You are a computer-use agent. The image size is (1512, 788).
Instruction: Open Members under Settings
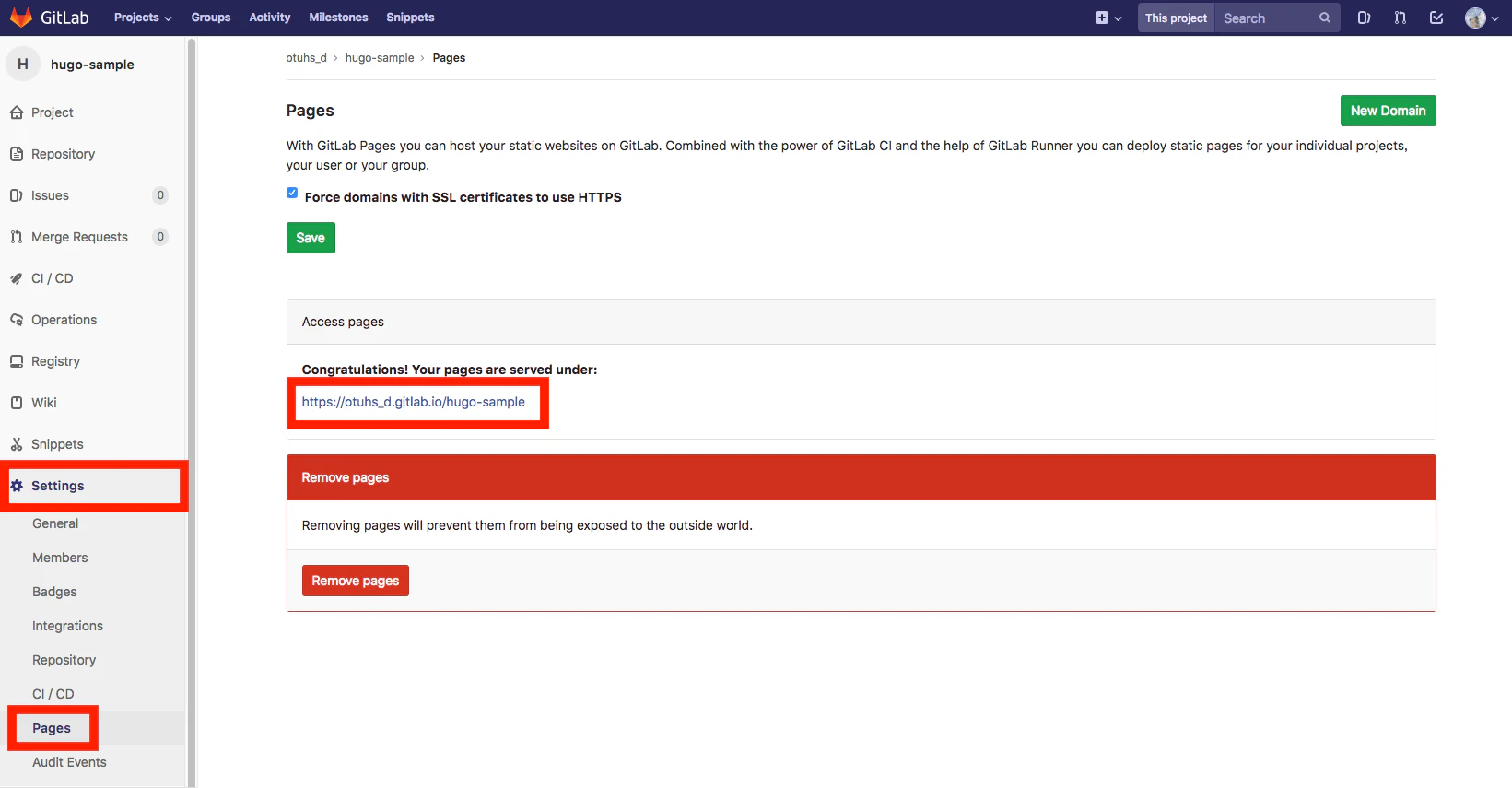click(x=60, y=558)
